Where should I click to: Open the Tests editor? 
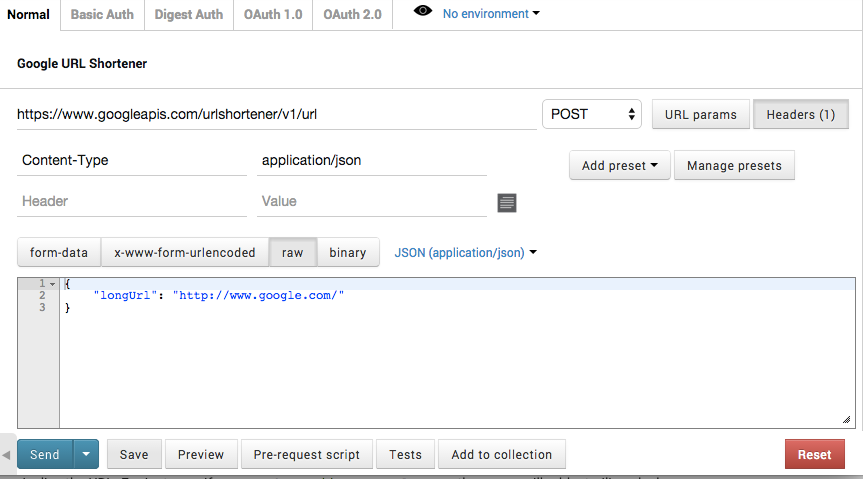coord(406,454)
